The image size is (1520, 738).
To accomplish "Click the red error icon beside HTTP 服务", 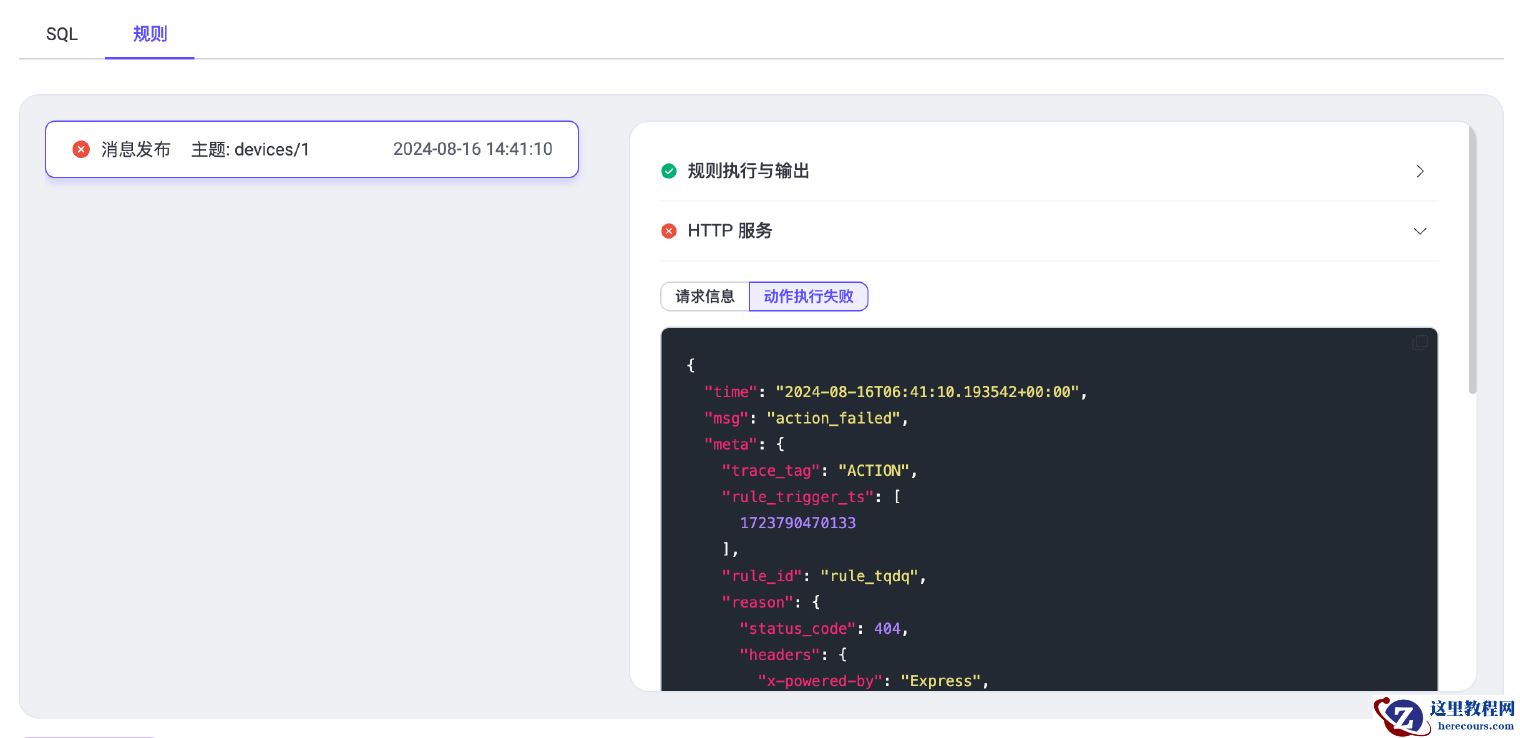I will click(668, 231).
